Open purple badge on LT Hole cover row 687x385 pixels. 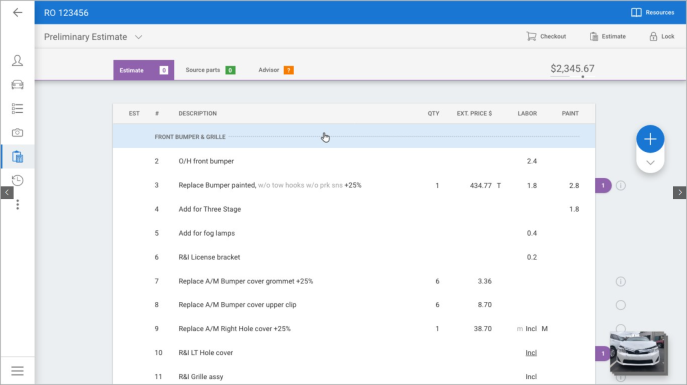click(603, 353)
